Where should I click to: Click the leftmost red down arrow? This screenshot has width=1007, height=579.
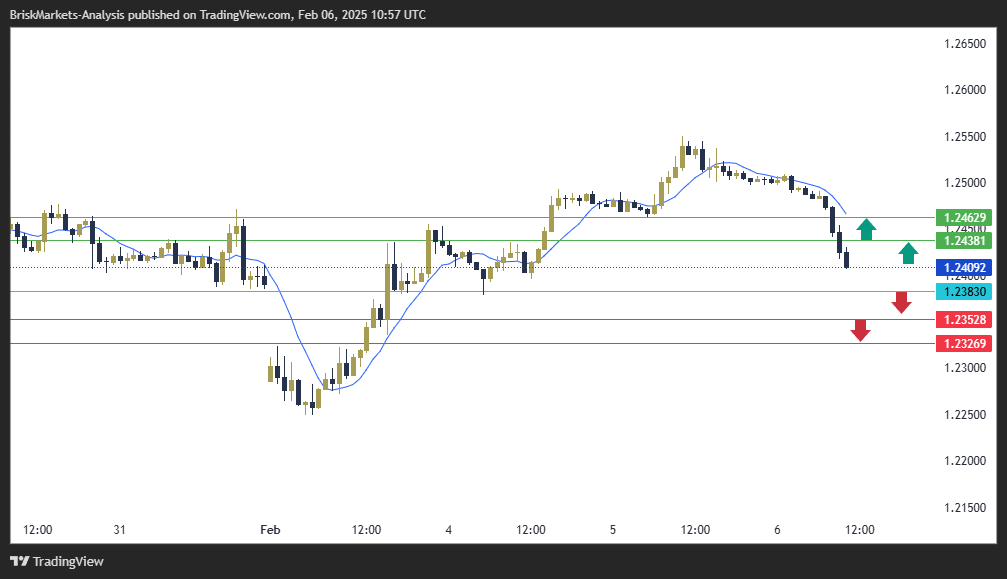pos(860,330)
